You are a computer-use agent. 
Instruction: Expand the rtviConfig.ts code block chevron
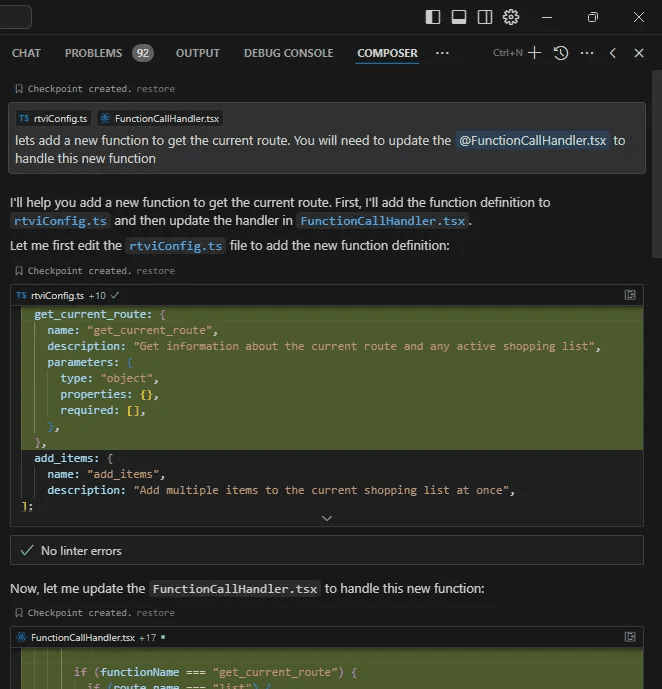pos(326,518)
